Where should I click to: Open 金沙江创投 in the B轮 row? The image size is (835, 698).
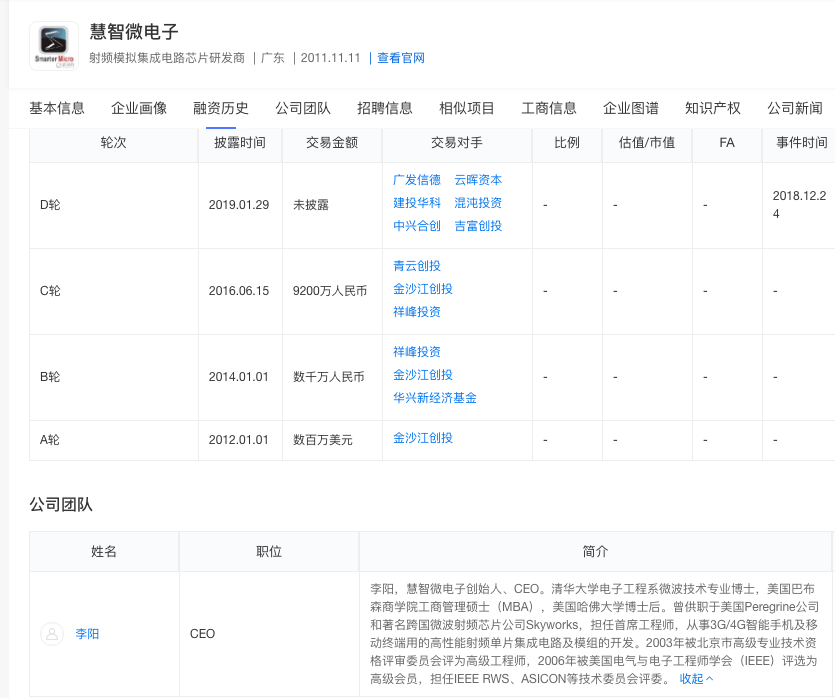pos(423,375)
